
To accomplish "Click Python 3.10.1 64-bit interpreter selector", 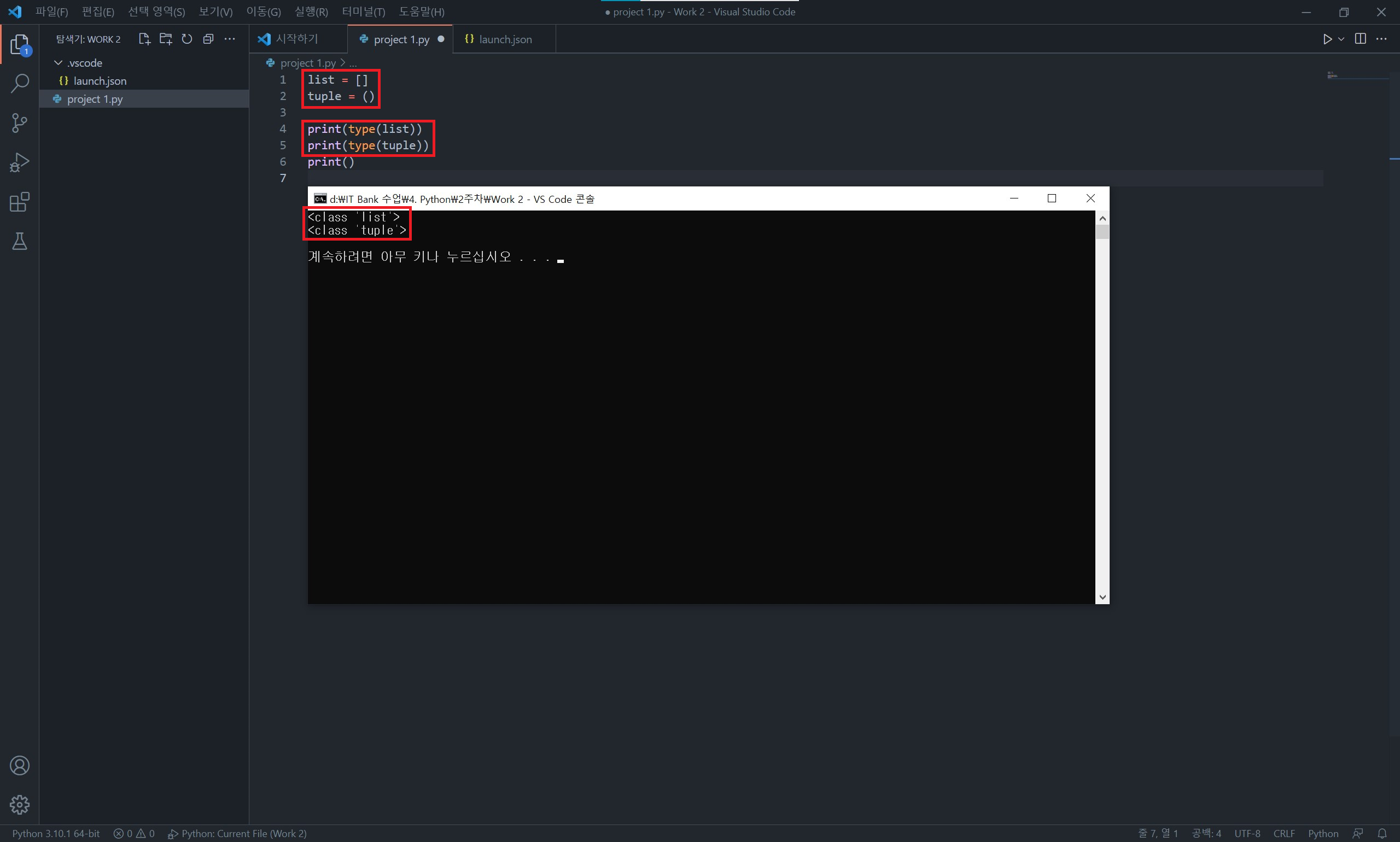I will 56,833.
